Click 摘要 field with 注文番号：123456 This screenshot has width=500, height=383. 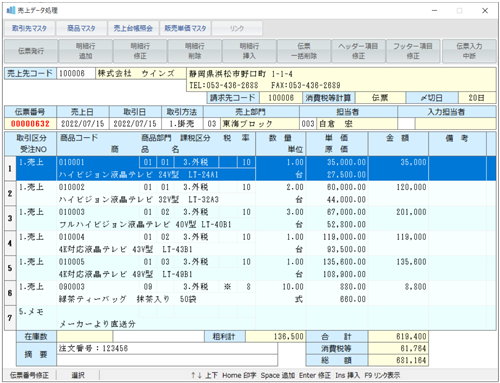coord(167,348)
